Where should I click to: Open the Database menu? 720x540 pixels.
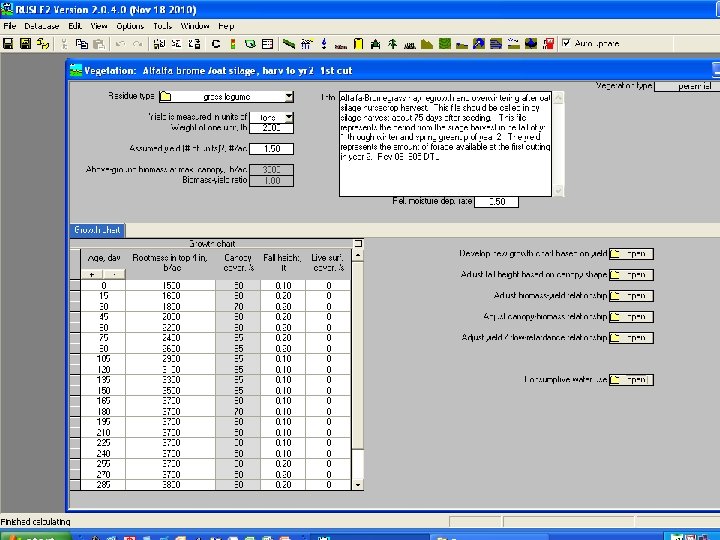42,26
